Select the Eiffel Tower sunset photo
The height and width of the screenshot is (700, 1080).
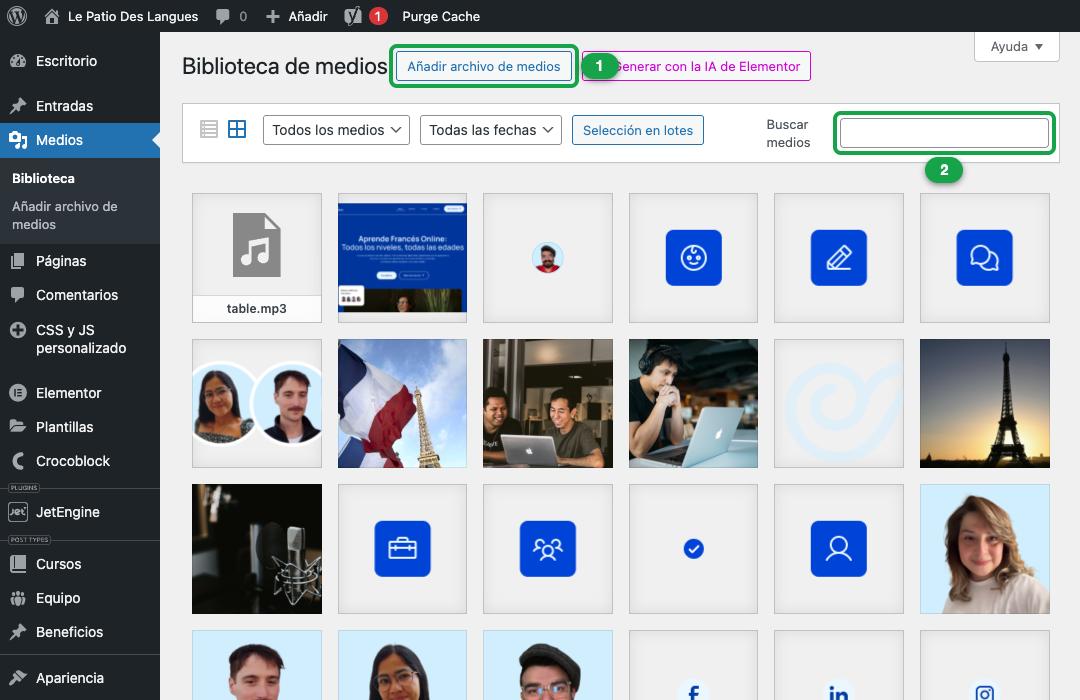point(985,403)
